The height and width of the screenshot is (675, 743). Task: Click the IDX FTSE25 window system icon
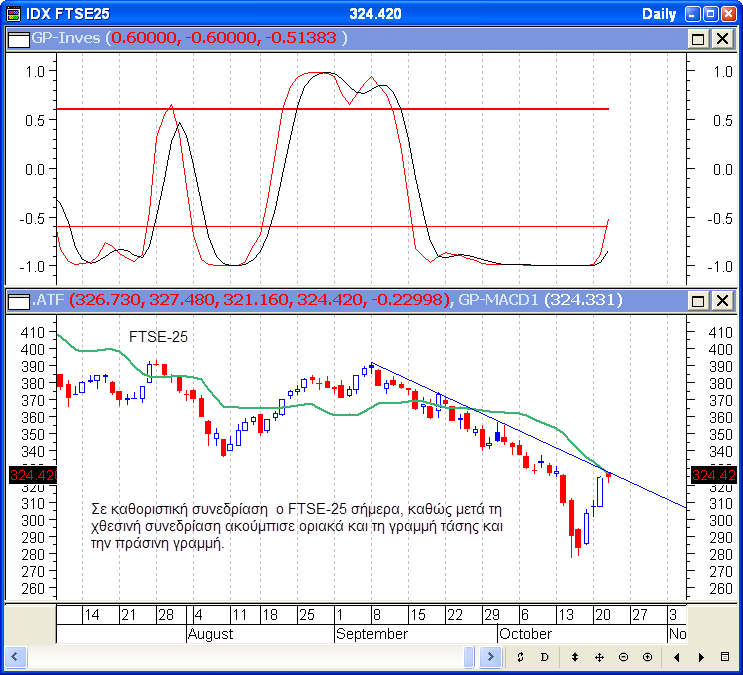coord(12,13)
